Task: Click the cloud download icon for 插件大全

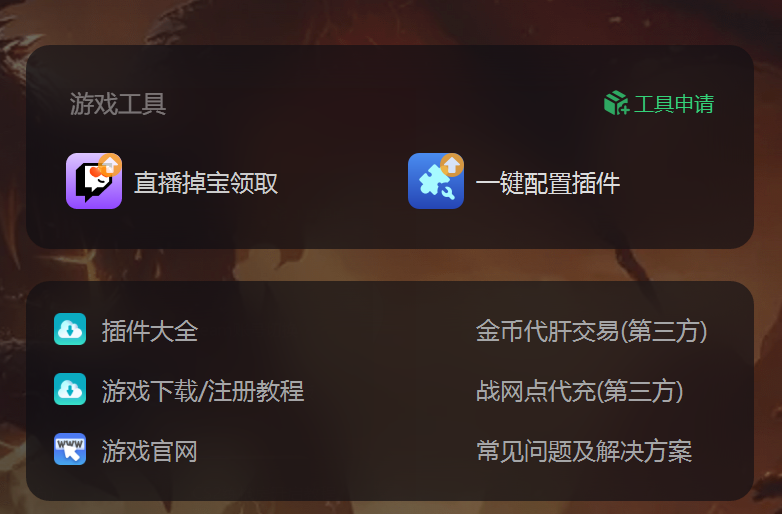Action: point(70,329)
